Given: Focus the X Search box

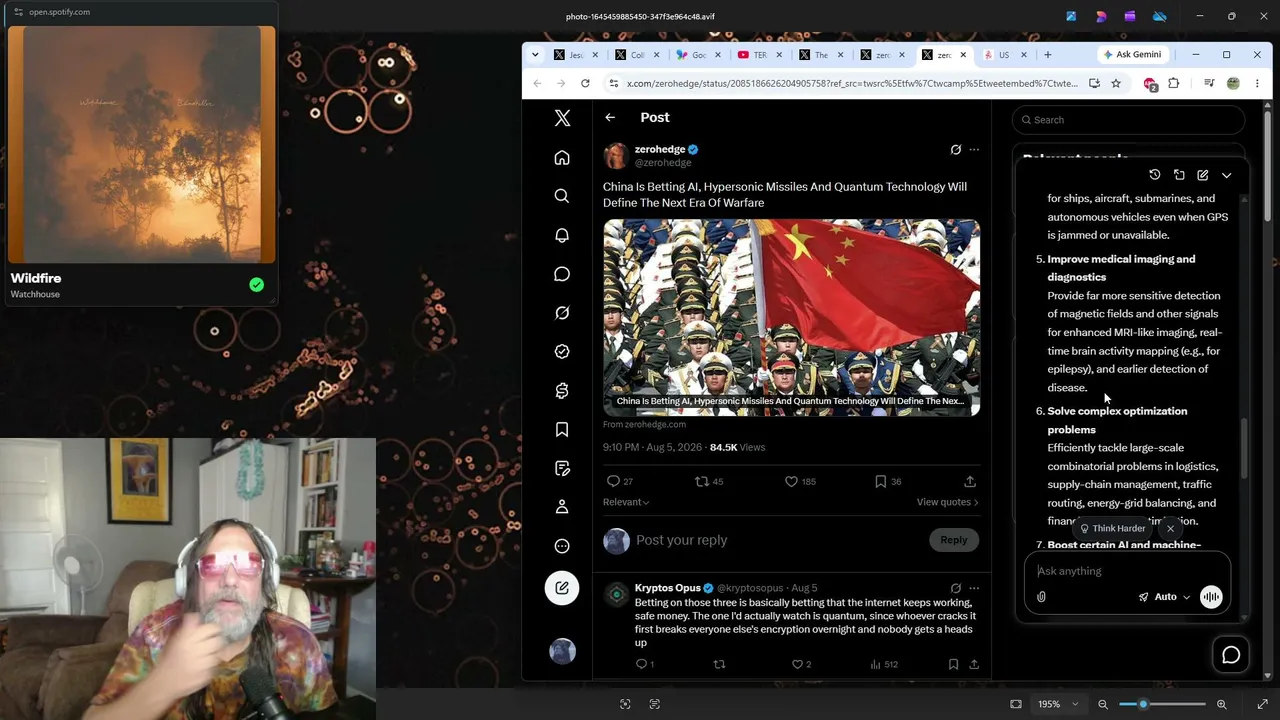Looking at the screenshot, I should click(x=1128, y=120).
